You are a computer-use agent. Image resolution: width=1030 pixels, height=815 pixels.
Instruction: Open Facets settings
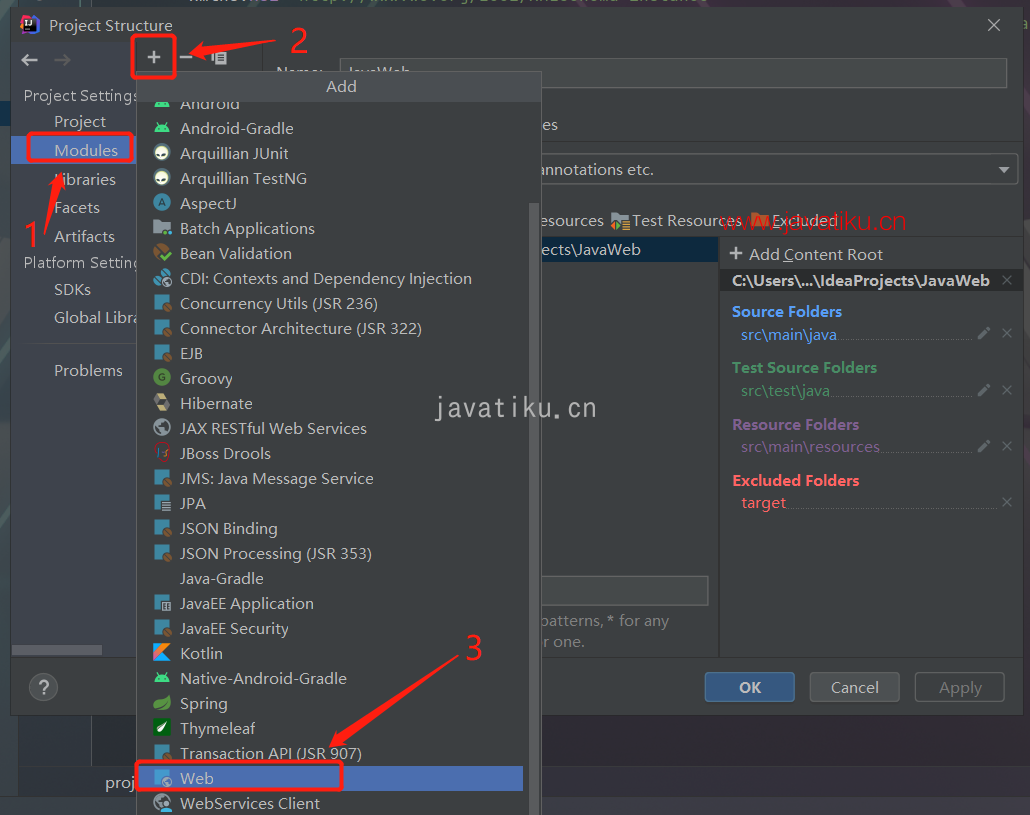click(x=77, y=208)
